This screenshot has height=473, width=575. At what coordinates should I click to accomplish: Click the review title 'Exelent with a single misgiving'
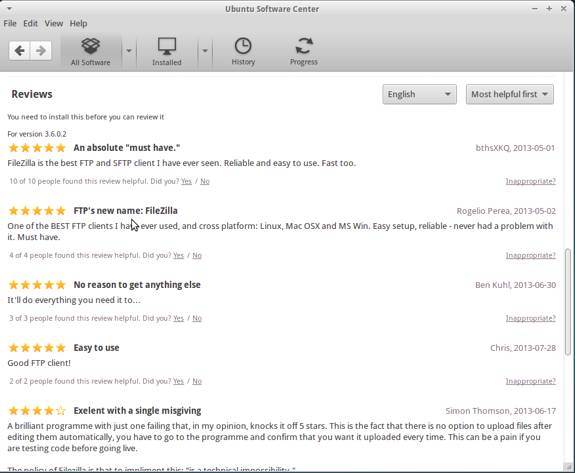tap(137, 411)
